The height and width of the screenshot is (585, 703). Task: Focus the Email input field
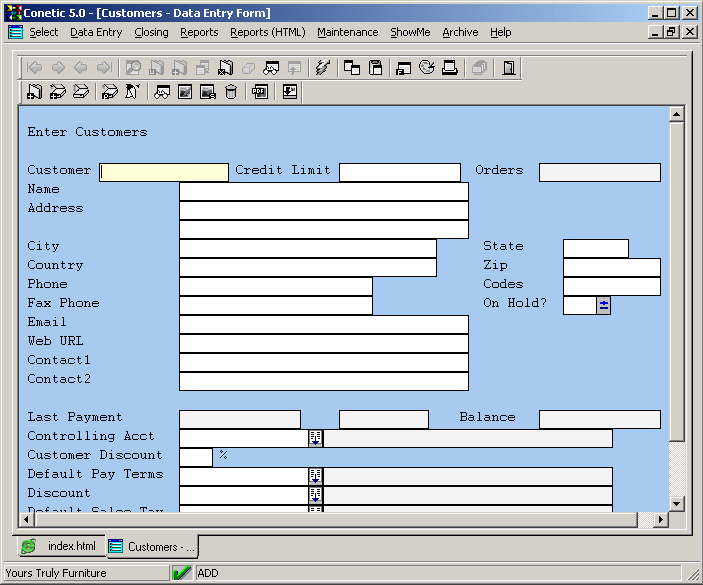[323, 324]
